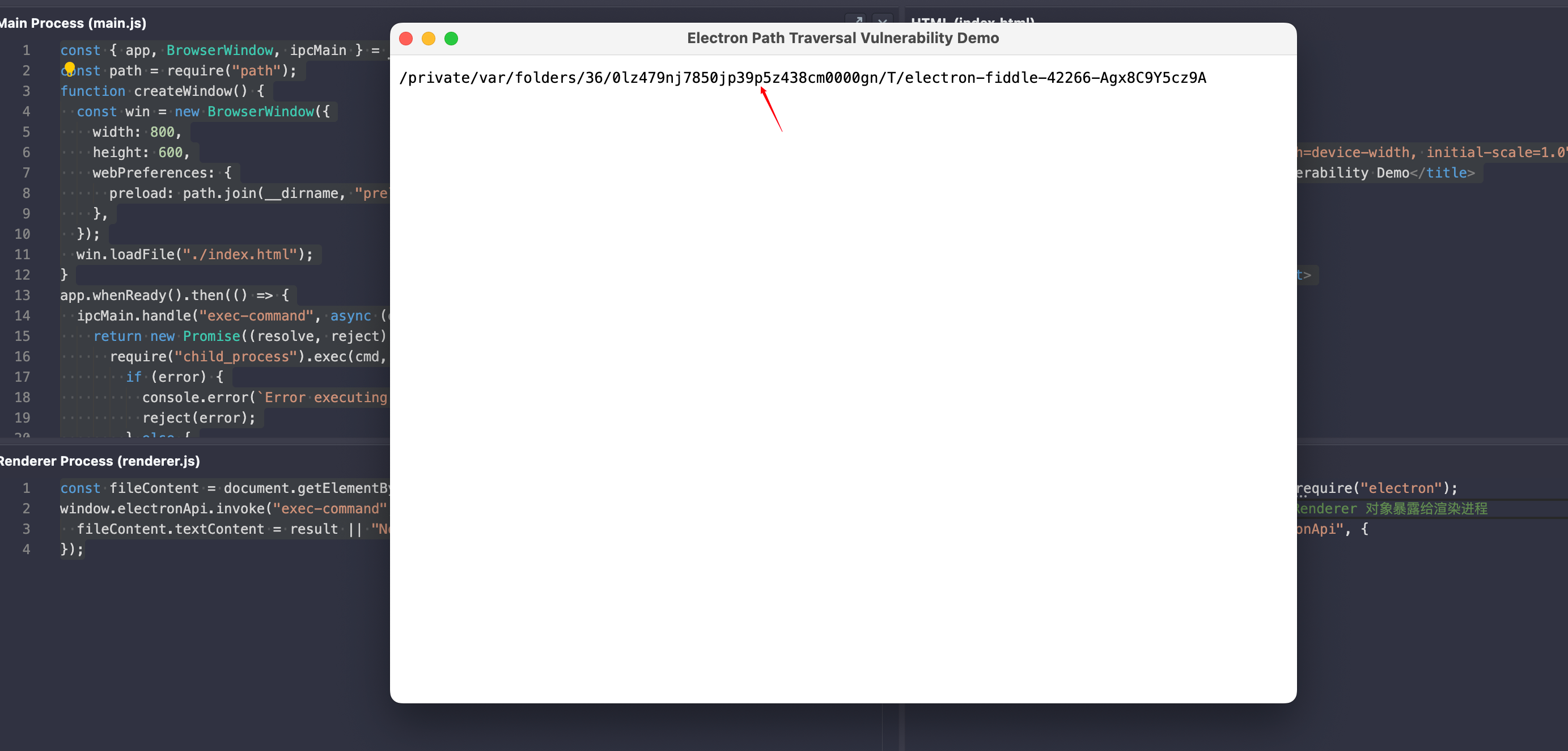Select the Renderer Process (renderer.js) panel header

(x=100, y=461)
